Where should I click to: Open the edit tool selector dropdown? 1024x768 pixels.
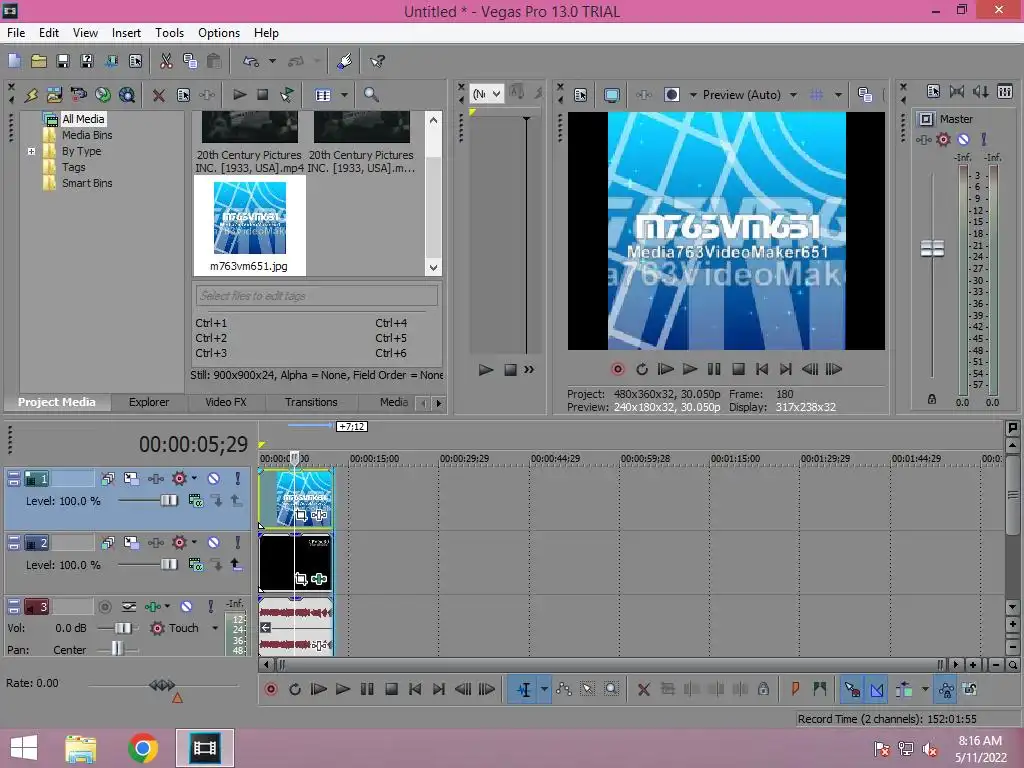[x=544, y=690]
